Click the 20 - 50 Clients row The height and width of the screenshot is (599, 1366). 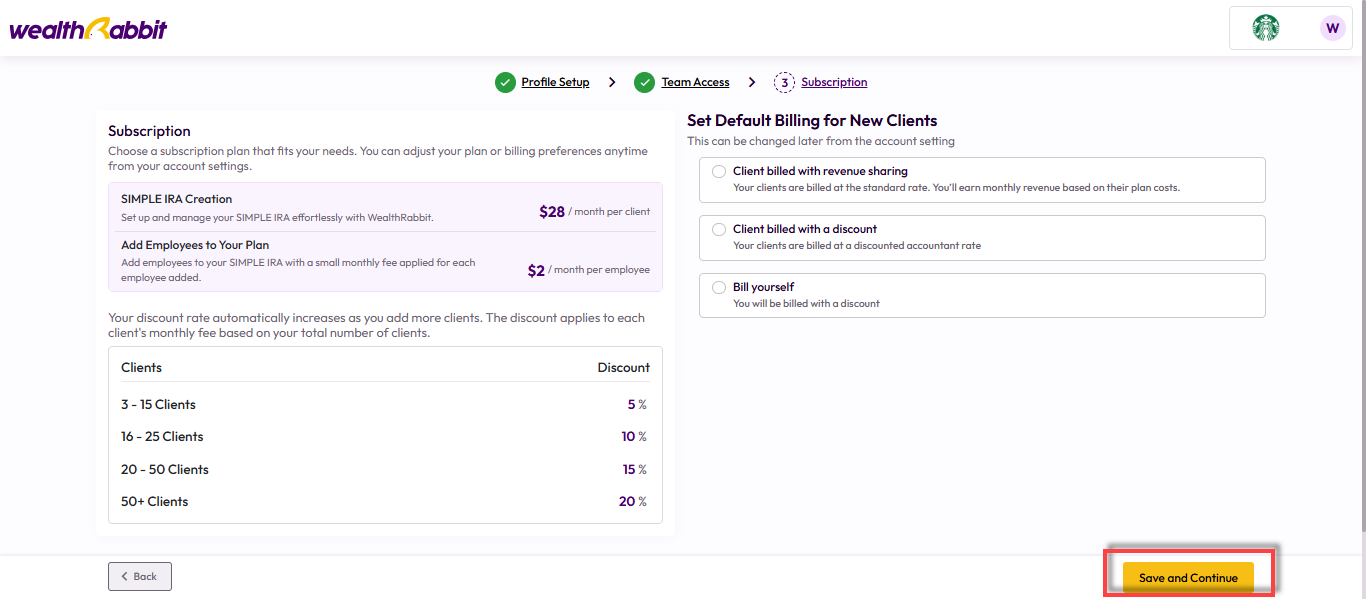[x=385, y=470]
